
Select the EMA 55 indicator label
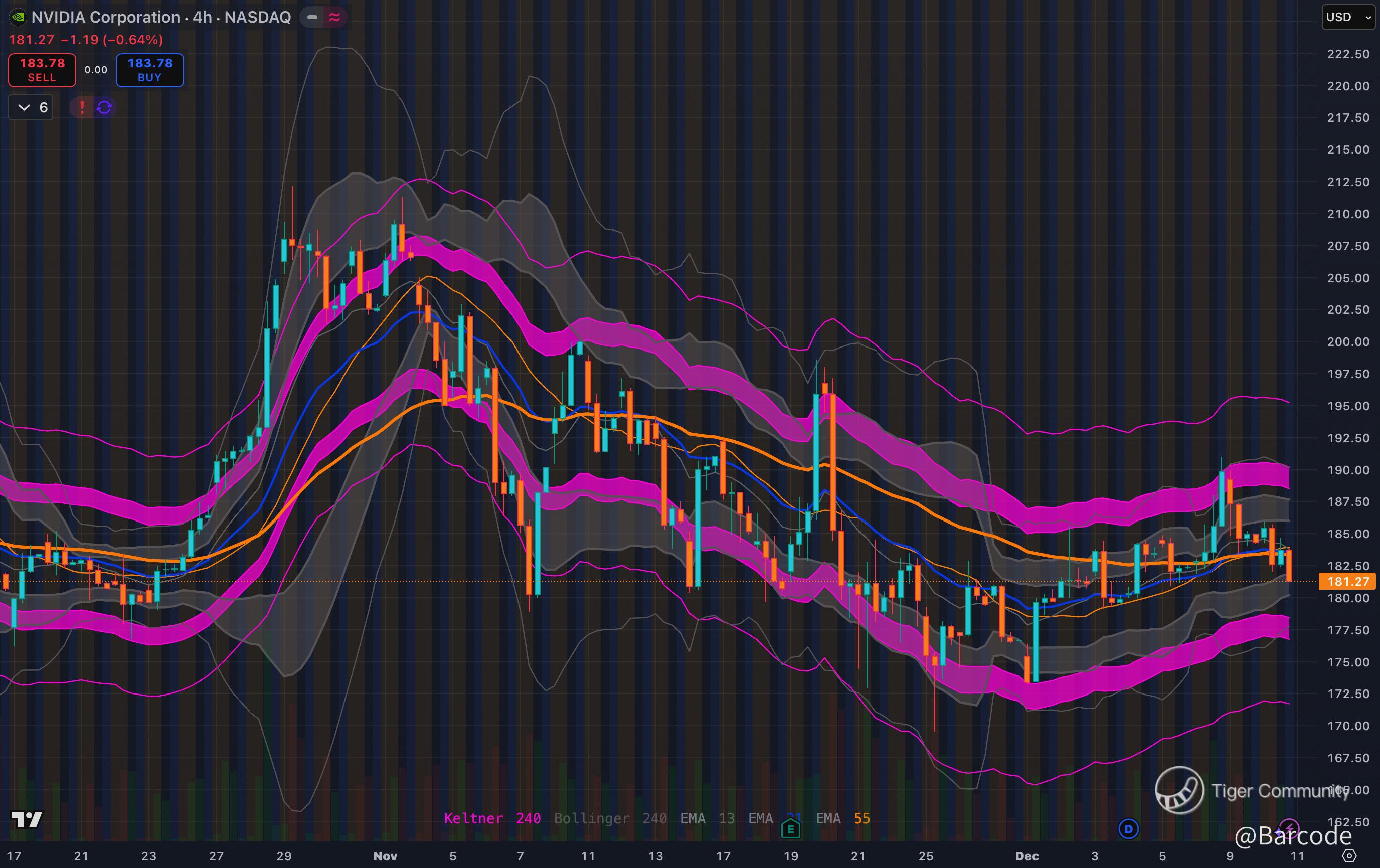tap(842, 818)
